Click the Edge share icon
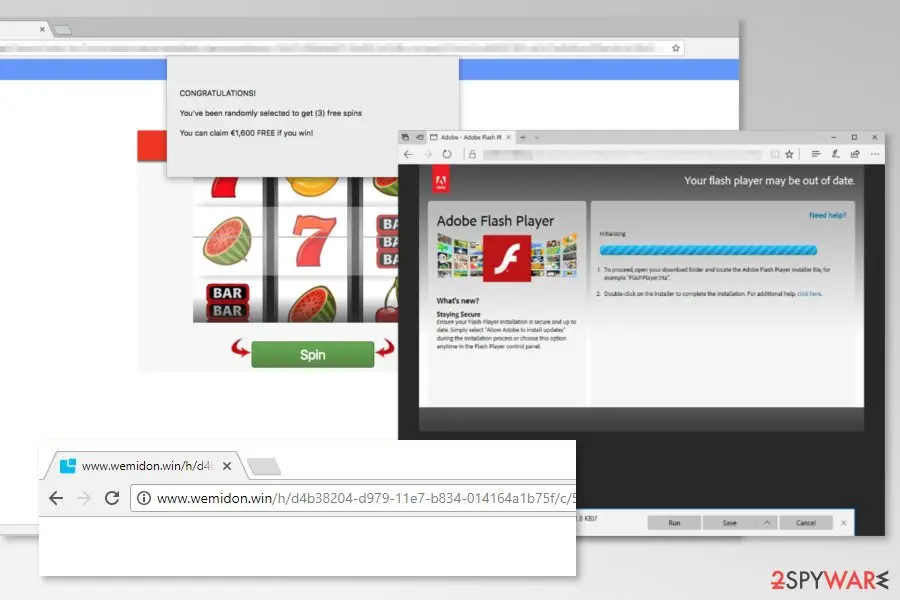The width and height of the screenshot is (900, 600). pyautogui.click(x=855, y=154)
